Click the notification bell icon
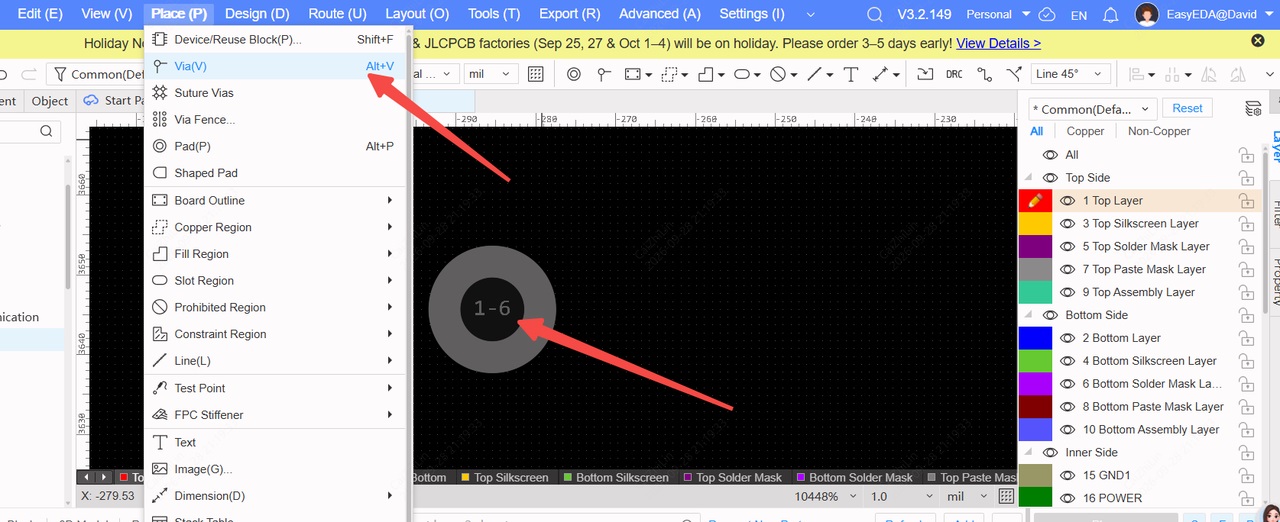The width and height of the screenshot is (1280, 522). pos(1111,15)
